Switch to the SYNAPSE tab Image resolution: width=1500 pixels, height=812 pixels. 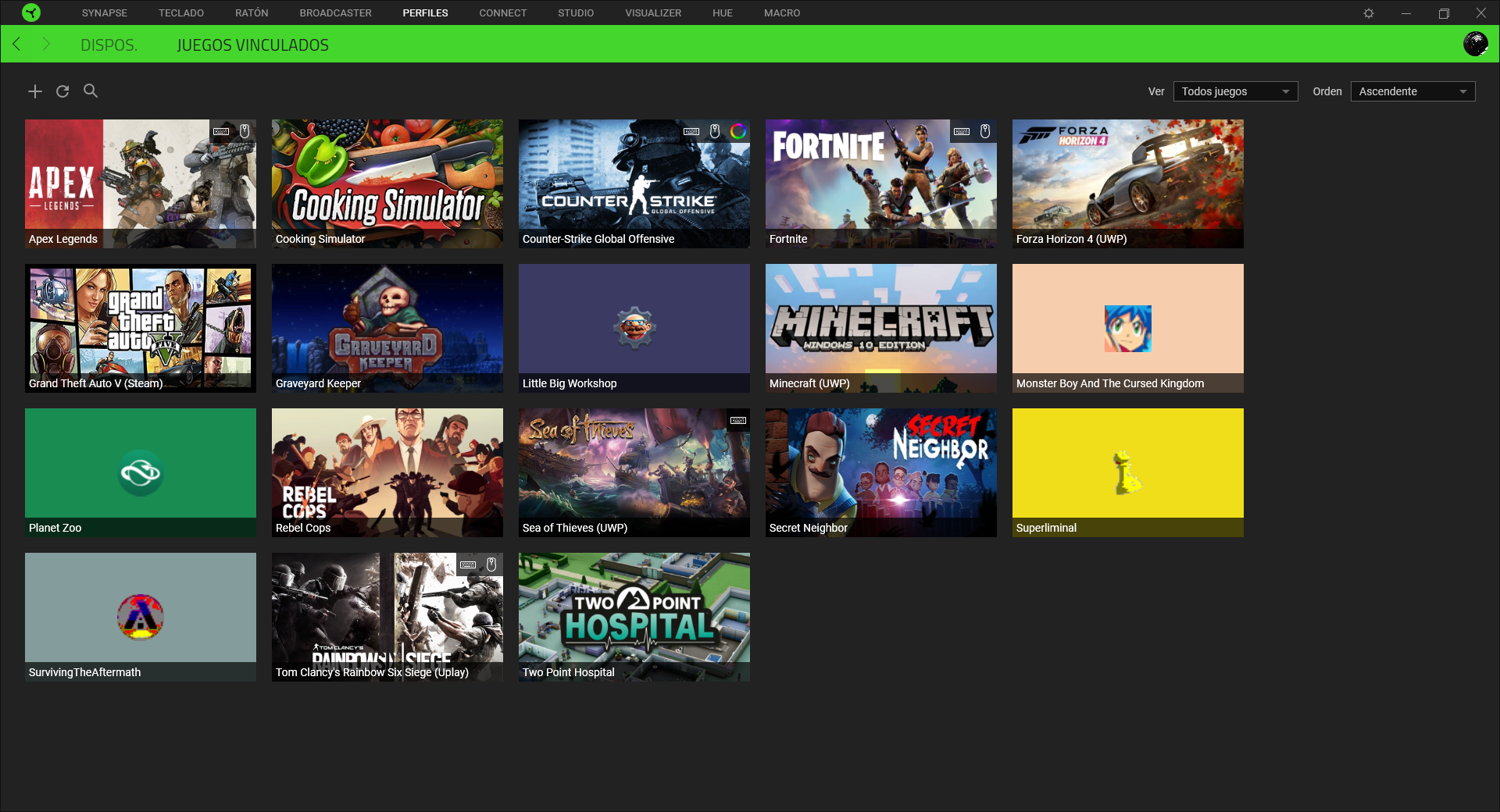point(104,13)
